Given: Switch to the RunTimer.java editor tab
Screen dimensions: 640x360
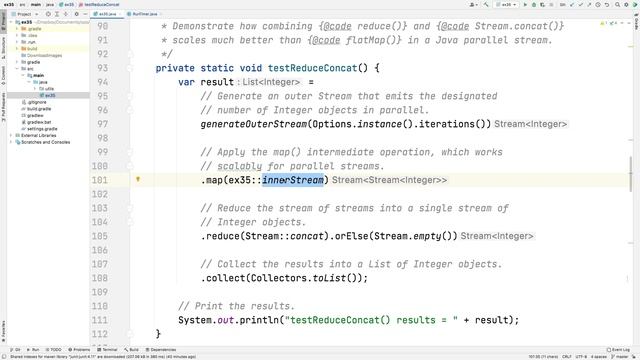Looking at the screenshot, I should pyautogui.click(x=144, y=14).
